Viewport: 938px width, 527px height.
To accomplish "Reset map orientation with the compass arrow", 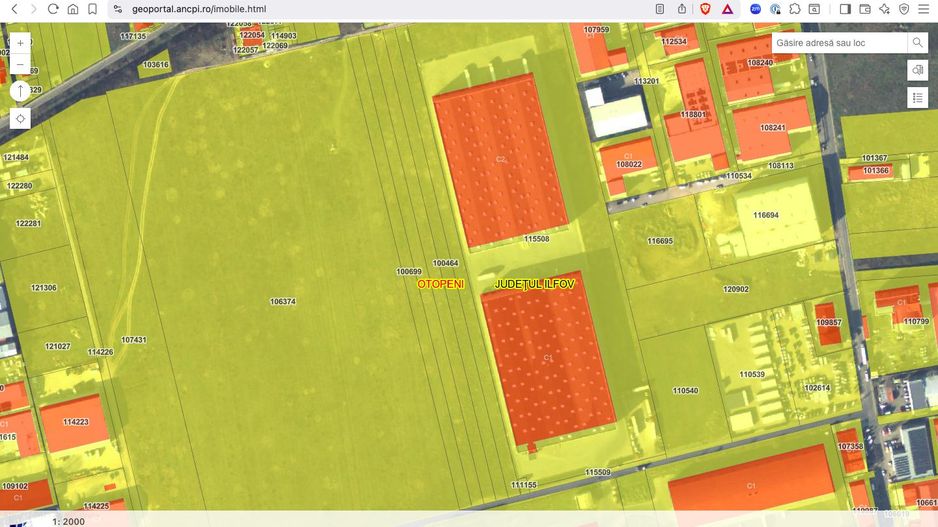I will coord(20,91).
